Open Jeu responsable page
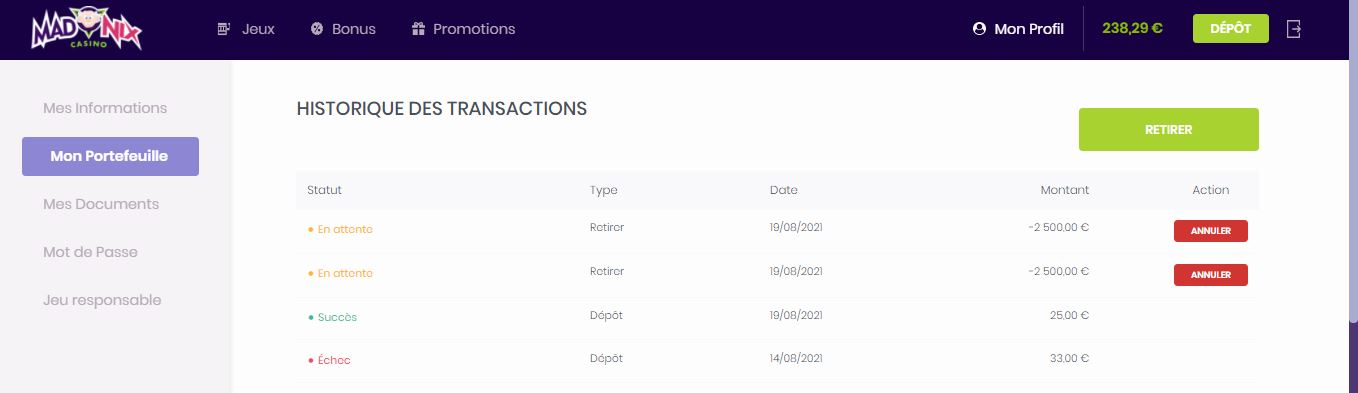This screenshot has height=393, width=1358. pos(102,300)
